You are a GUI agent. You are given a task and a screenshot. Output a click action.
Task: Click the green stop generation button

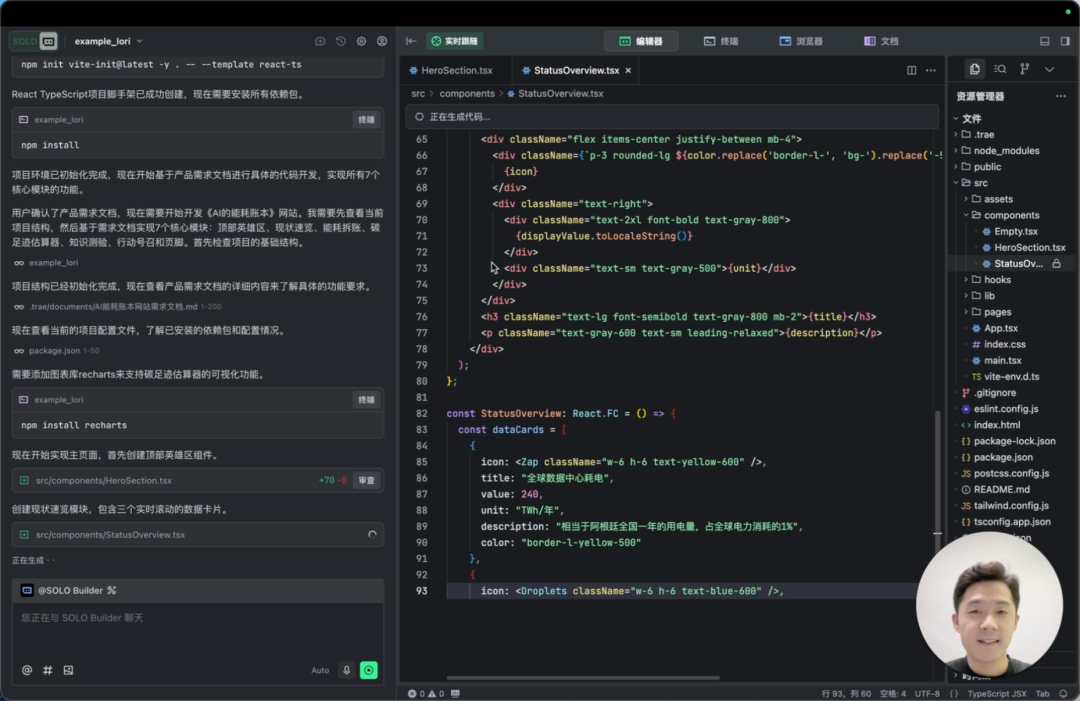click(369, 670)
